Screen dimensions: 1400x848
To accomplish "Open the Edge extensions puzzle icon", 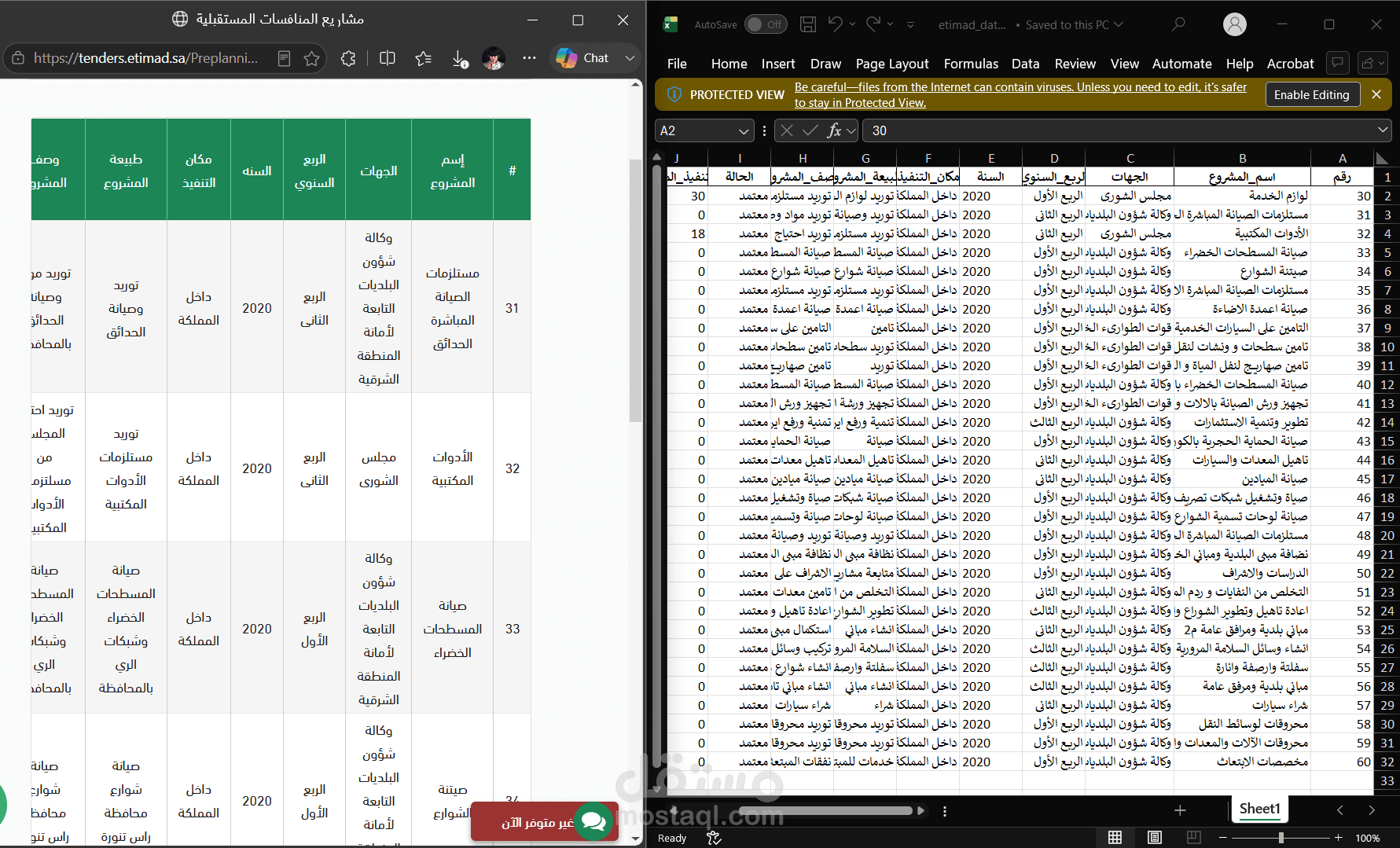I will click(x=348, y=58).
